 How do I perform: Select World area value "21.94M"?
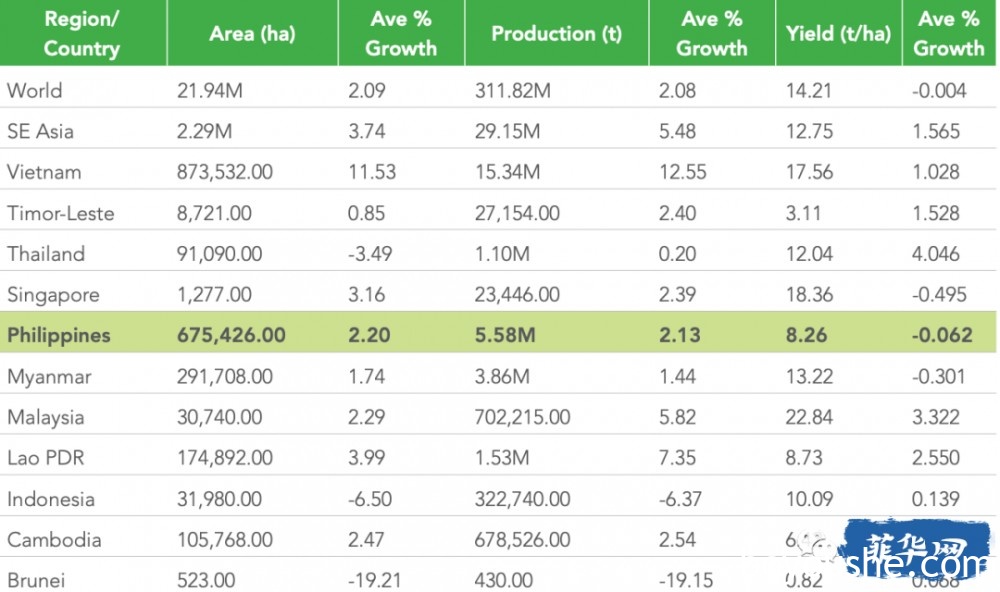(210, 91)
